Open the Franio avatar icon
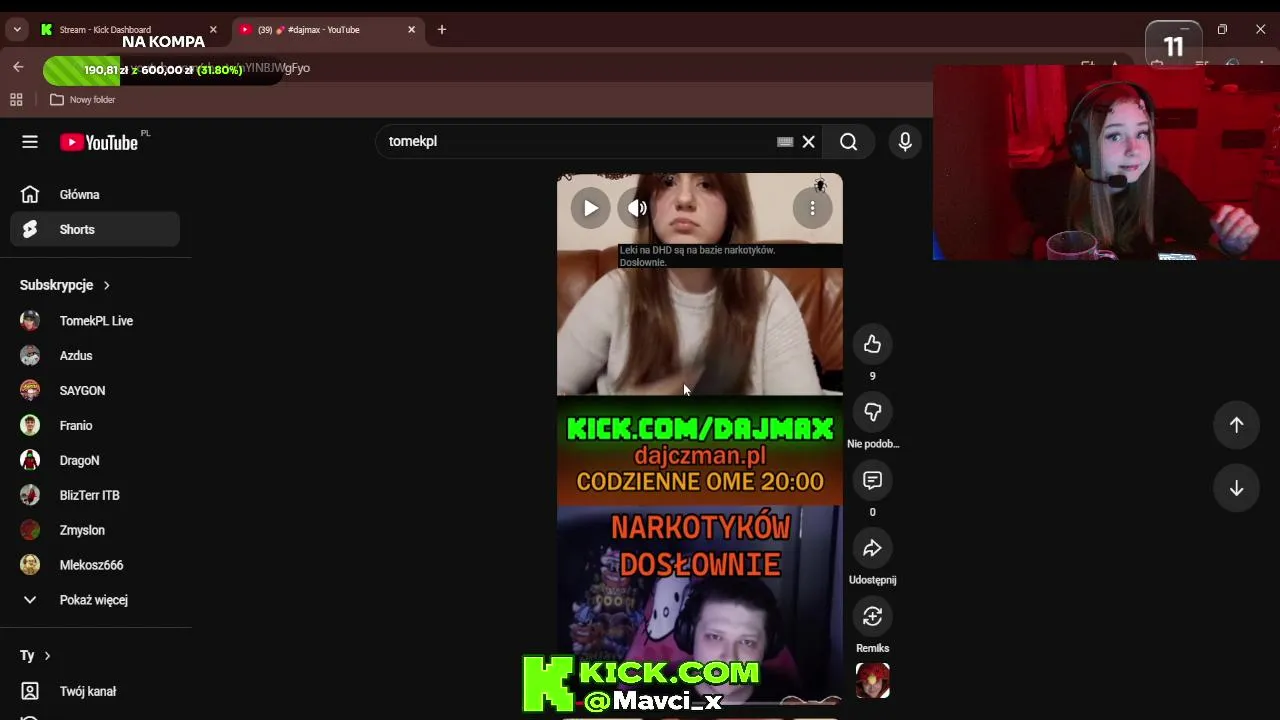The height and width of the screenshot is (720, 1280). (x=30, y=426)
